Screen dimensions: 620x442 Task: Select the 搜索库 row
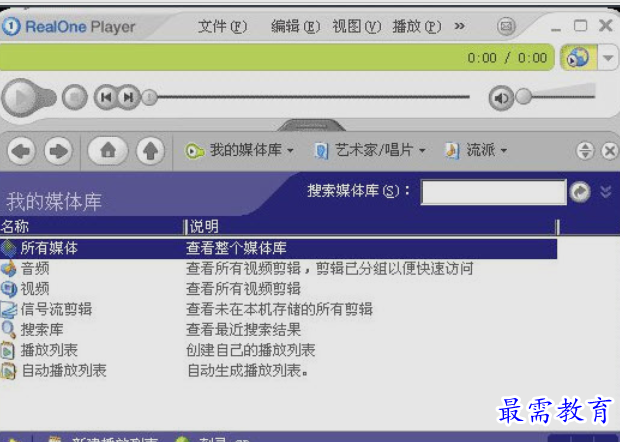coord(278,330)
